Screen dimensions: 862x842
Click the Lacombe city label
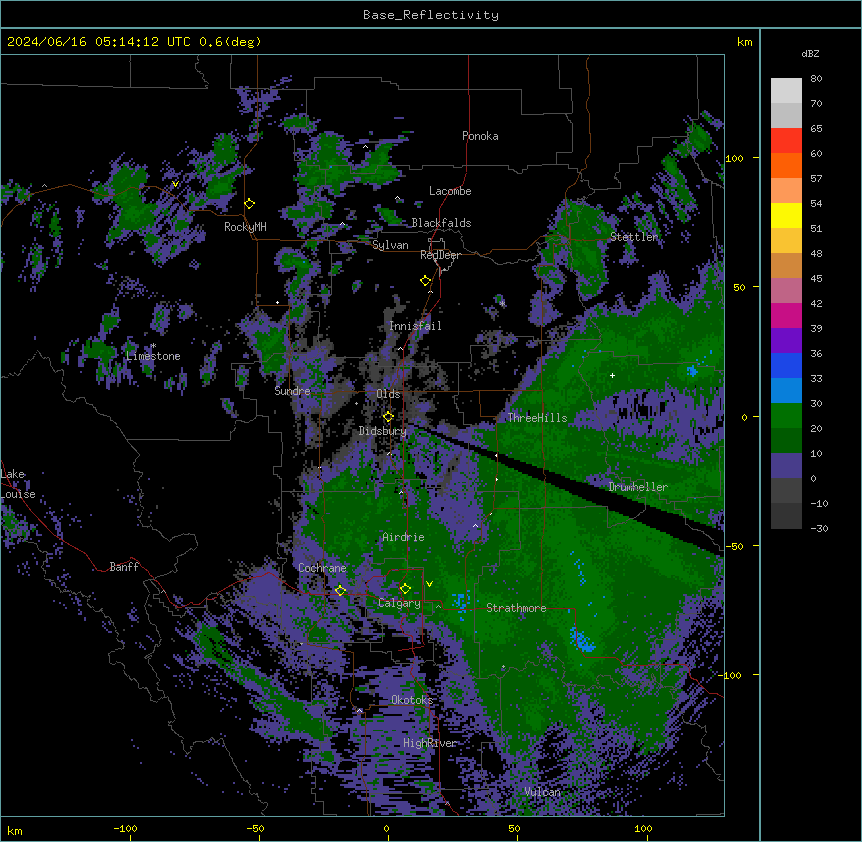pyautogui.click(x=450, y=191)
